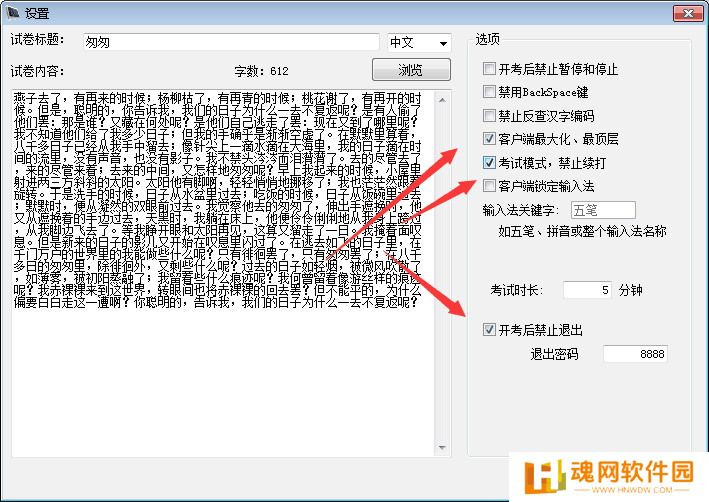The width and height of the screenshot is (709, 502).
Task: Click the 浏览 browse button
Action: [411, 70]
